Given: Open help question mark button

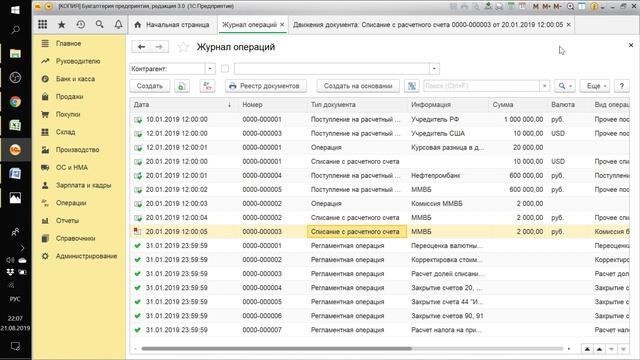Looking at the screenshot, I should point(621,86).
